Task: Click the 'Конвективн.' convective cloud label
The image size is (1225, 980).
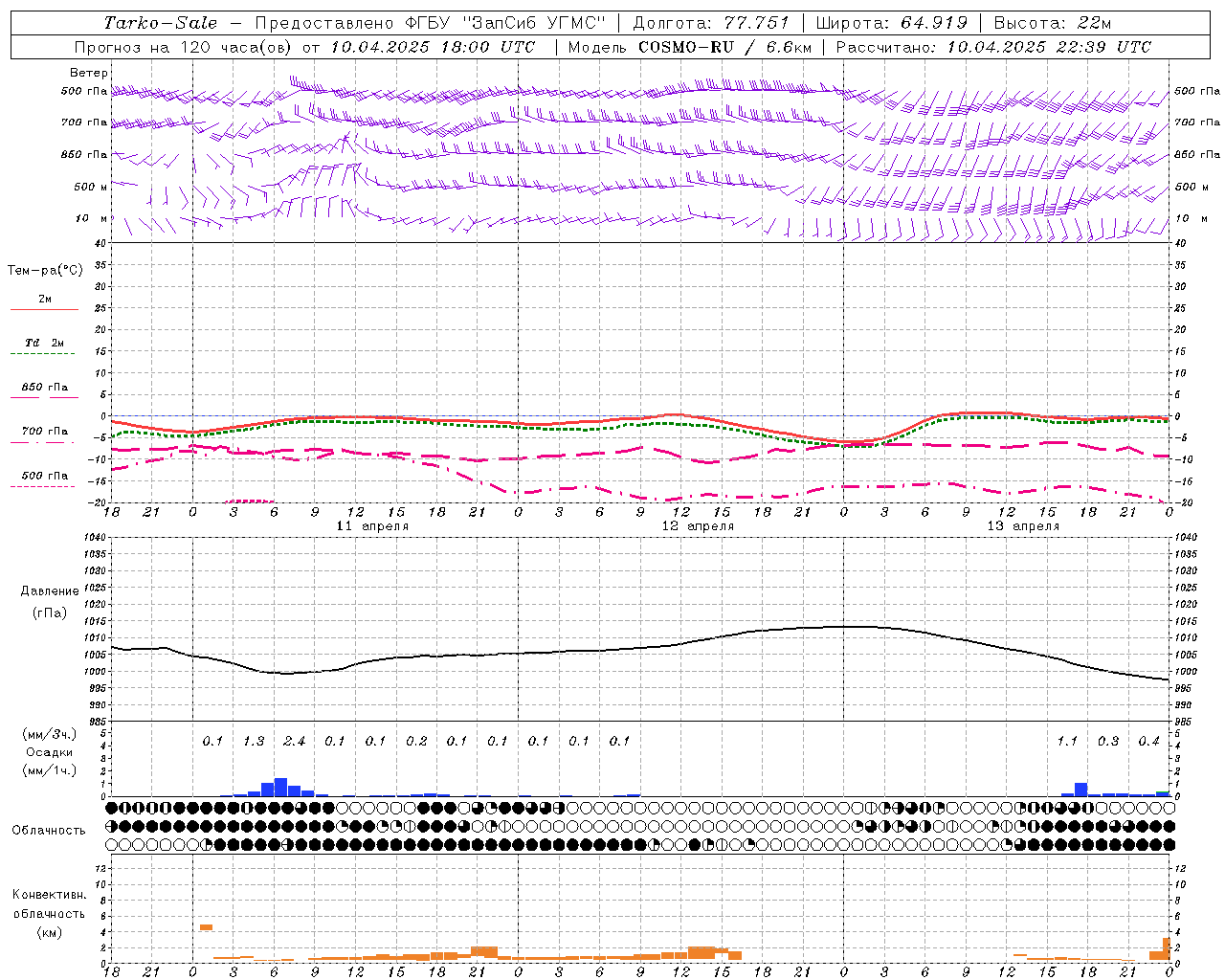Action: click(49, 895)
